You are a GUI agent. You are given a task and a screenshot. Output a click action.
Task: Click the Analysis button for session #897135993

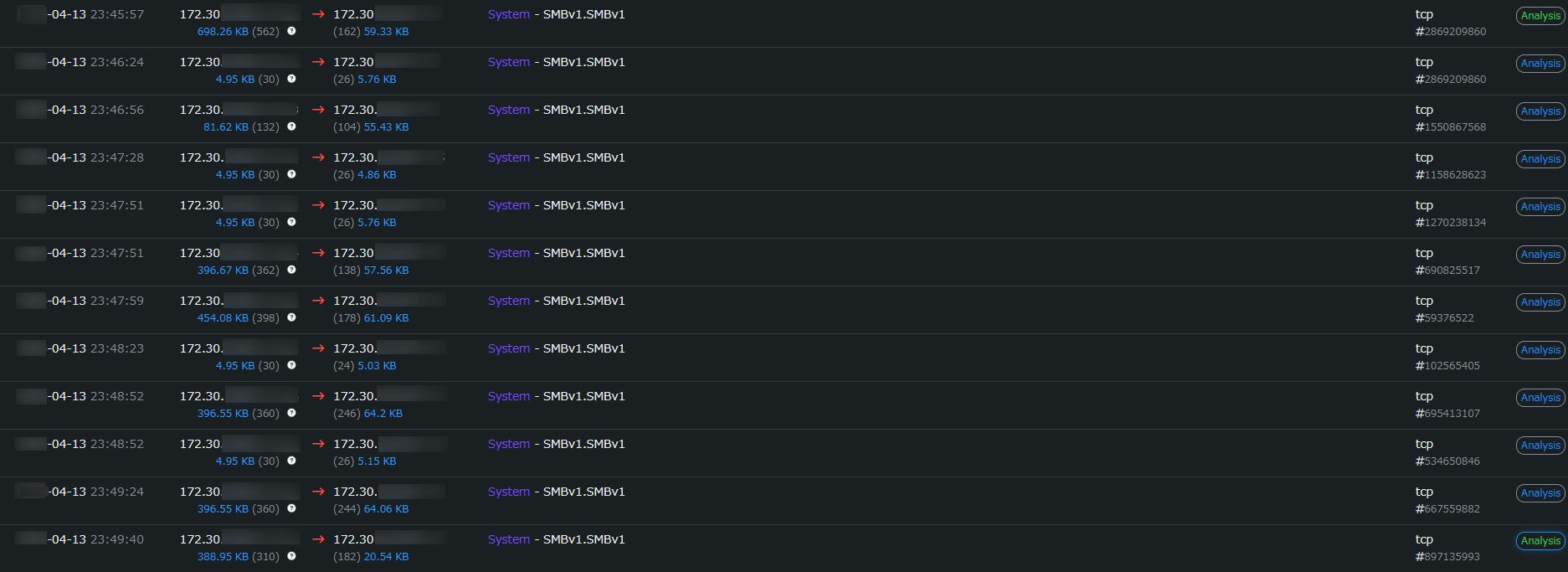(x=1540, y=541)
